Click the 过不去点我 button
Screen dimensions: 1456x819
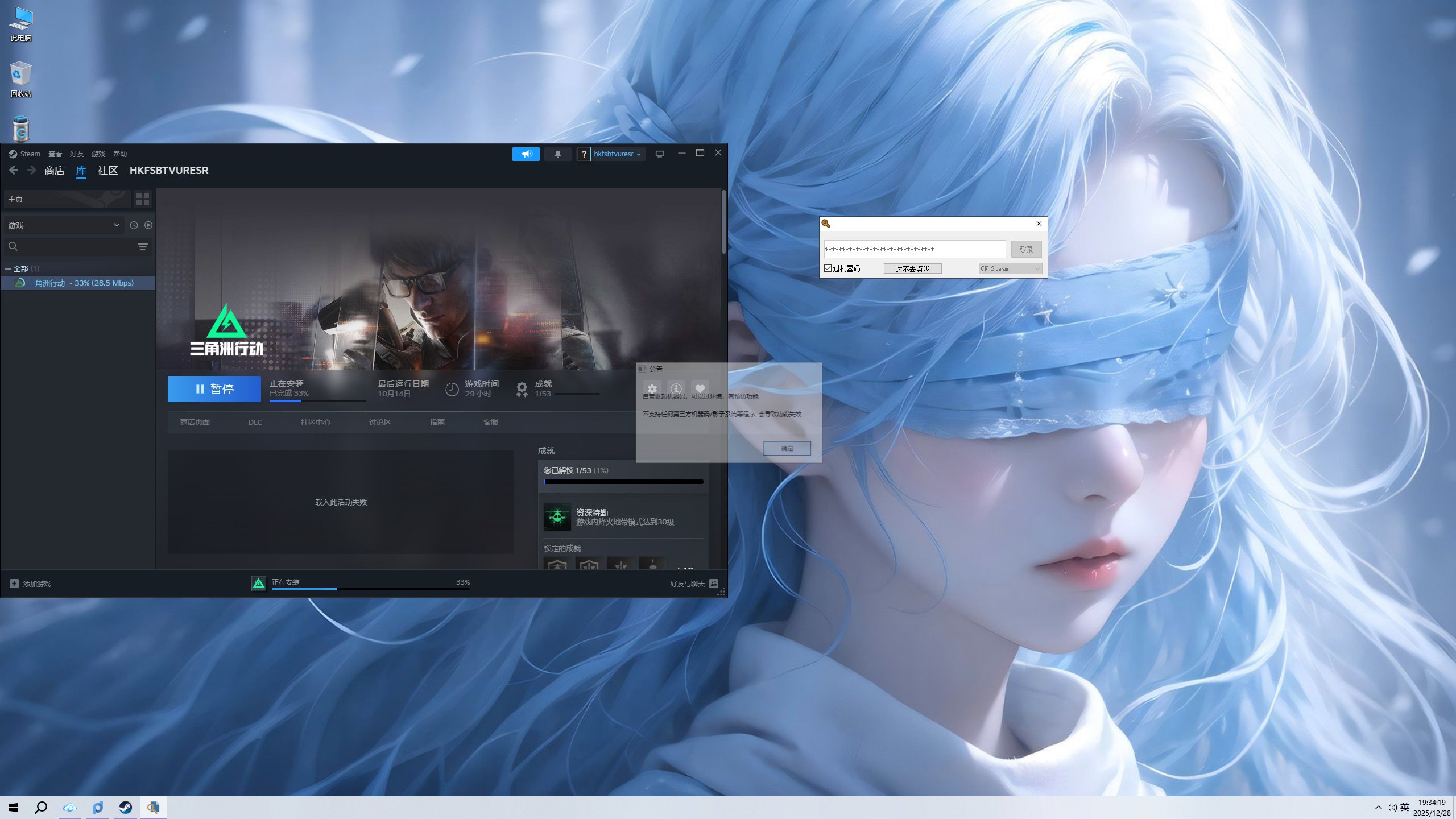click(x=912, y=269)
